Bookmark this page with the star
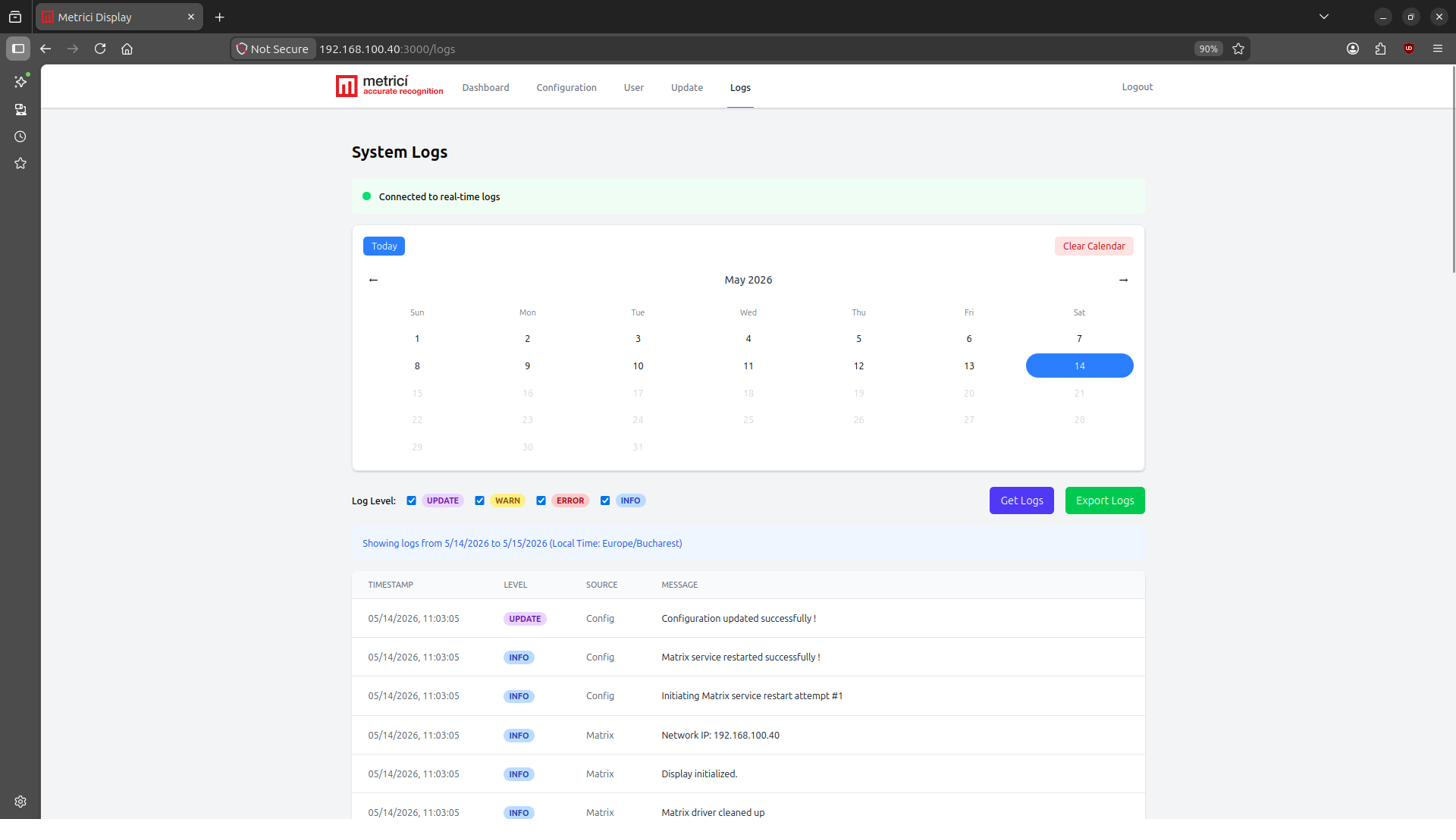 (x=1238, y=48)
